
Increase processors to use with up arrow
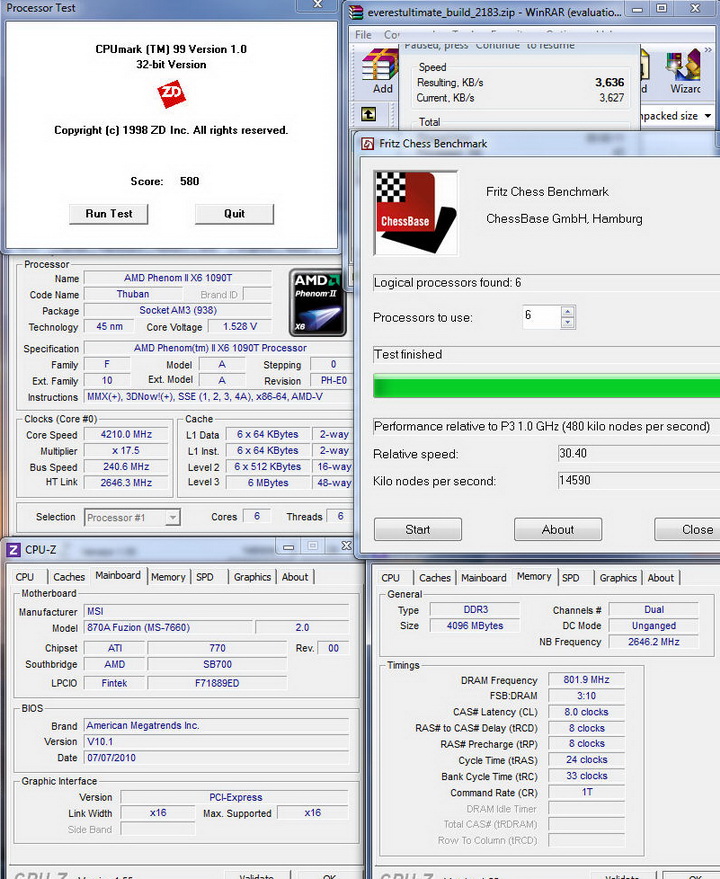coord(567,312)
